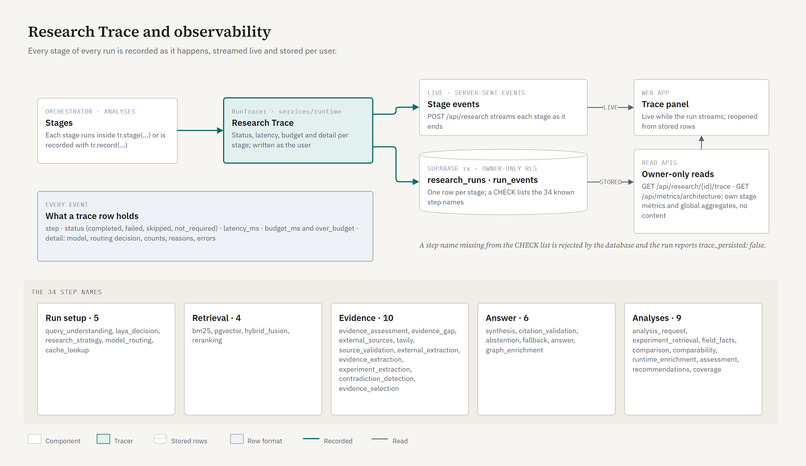Click the LIVE arrow label

click(x=610, y=107)
